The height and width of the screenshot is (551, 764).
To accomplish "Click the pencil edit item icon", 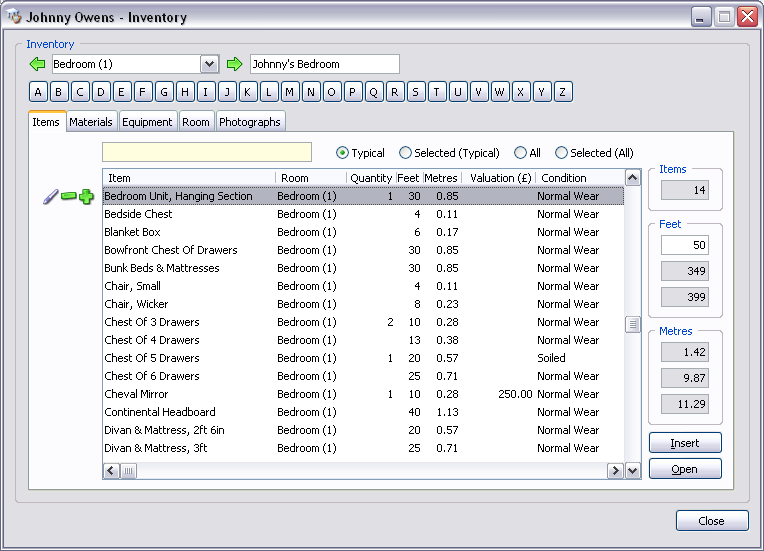I will [51, 197].
